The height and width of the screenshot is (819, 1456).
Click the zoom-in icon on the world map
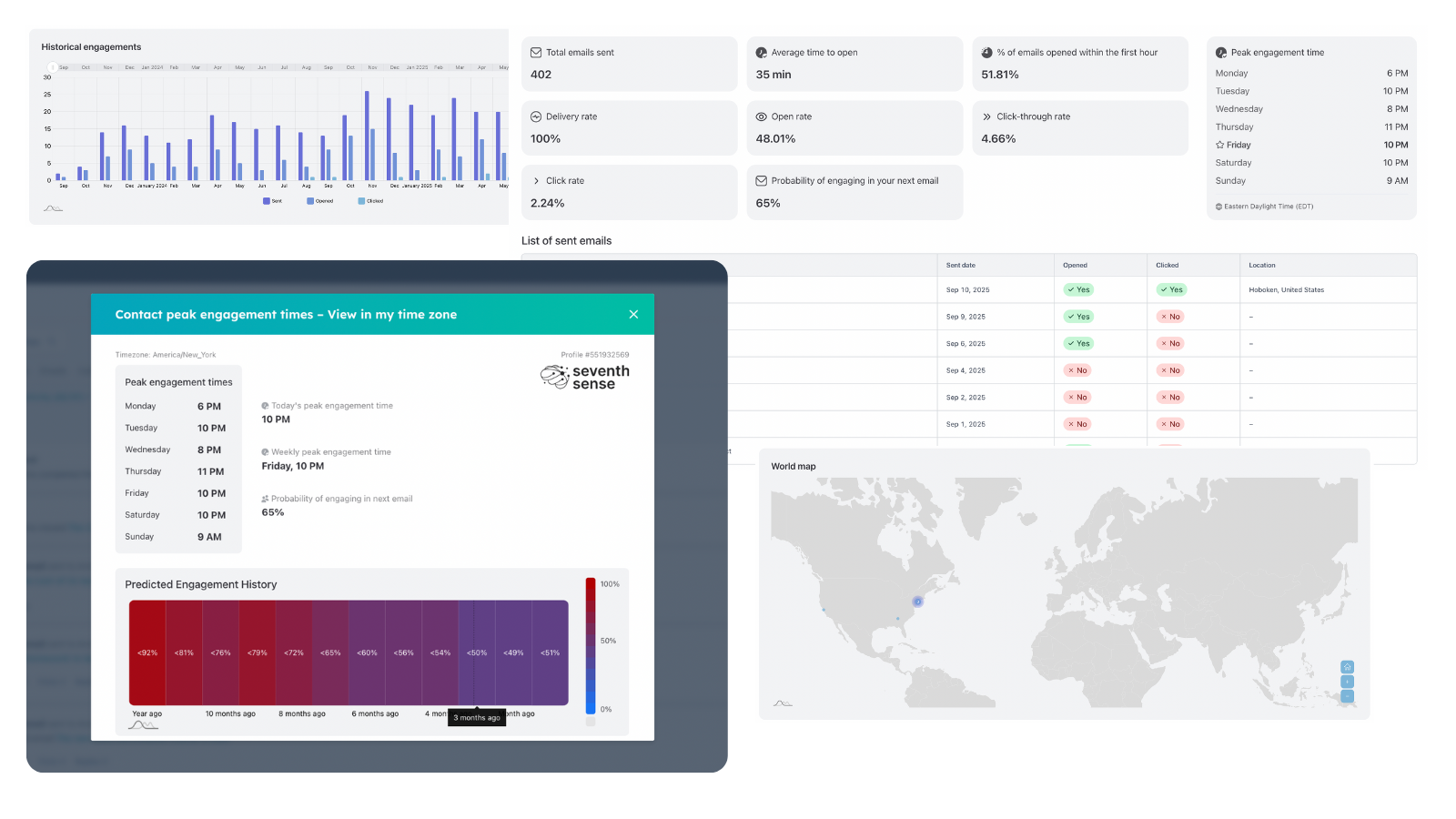1347,681
